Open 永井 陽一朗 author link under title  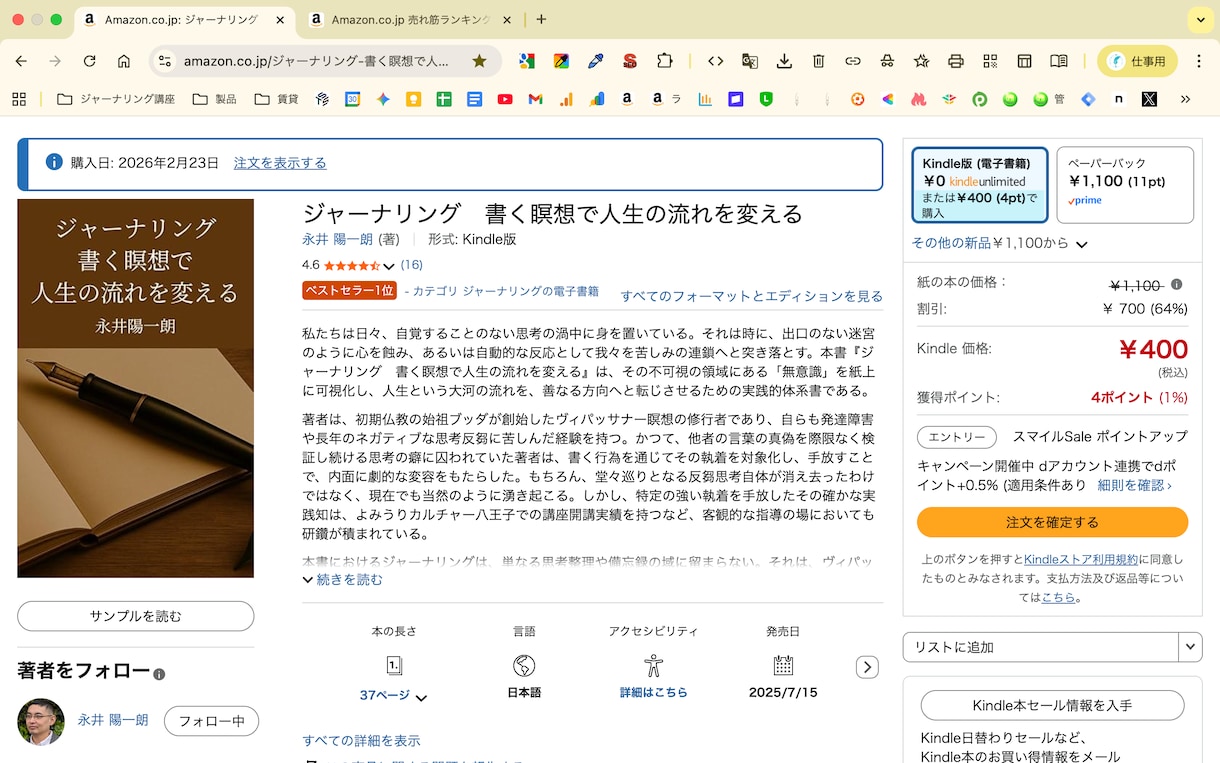[x=337, y=239]
